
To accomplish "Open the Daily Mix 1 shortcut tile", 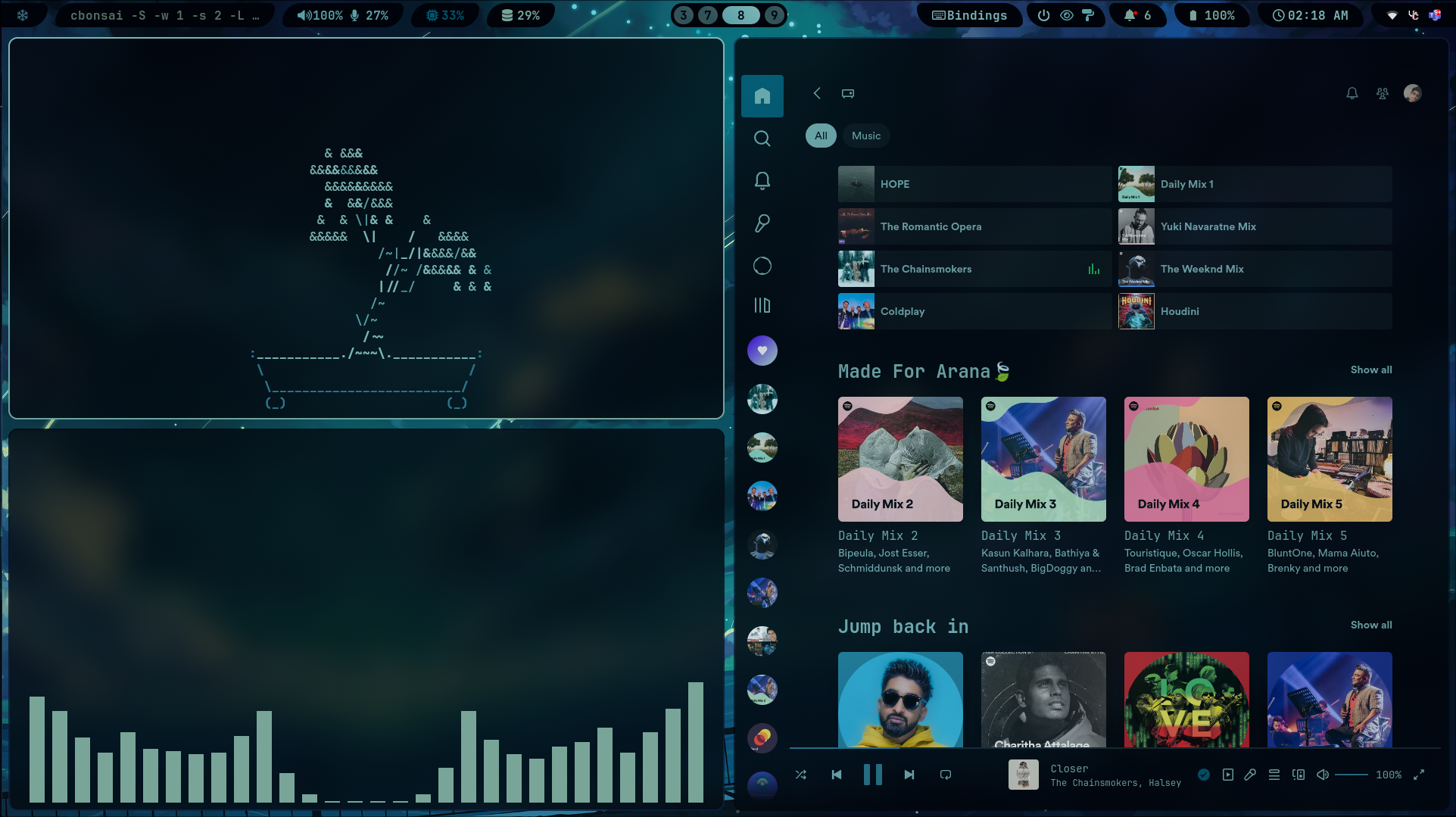I will coord(1255,184).
